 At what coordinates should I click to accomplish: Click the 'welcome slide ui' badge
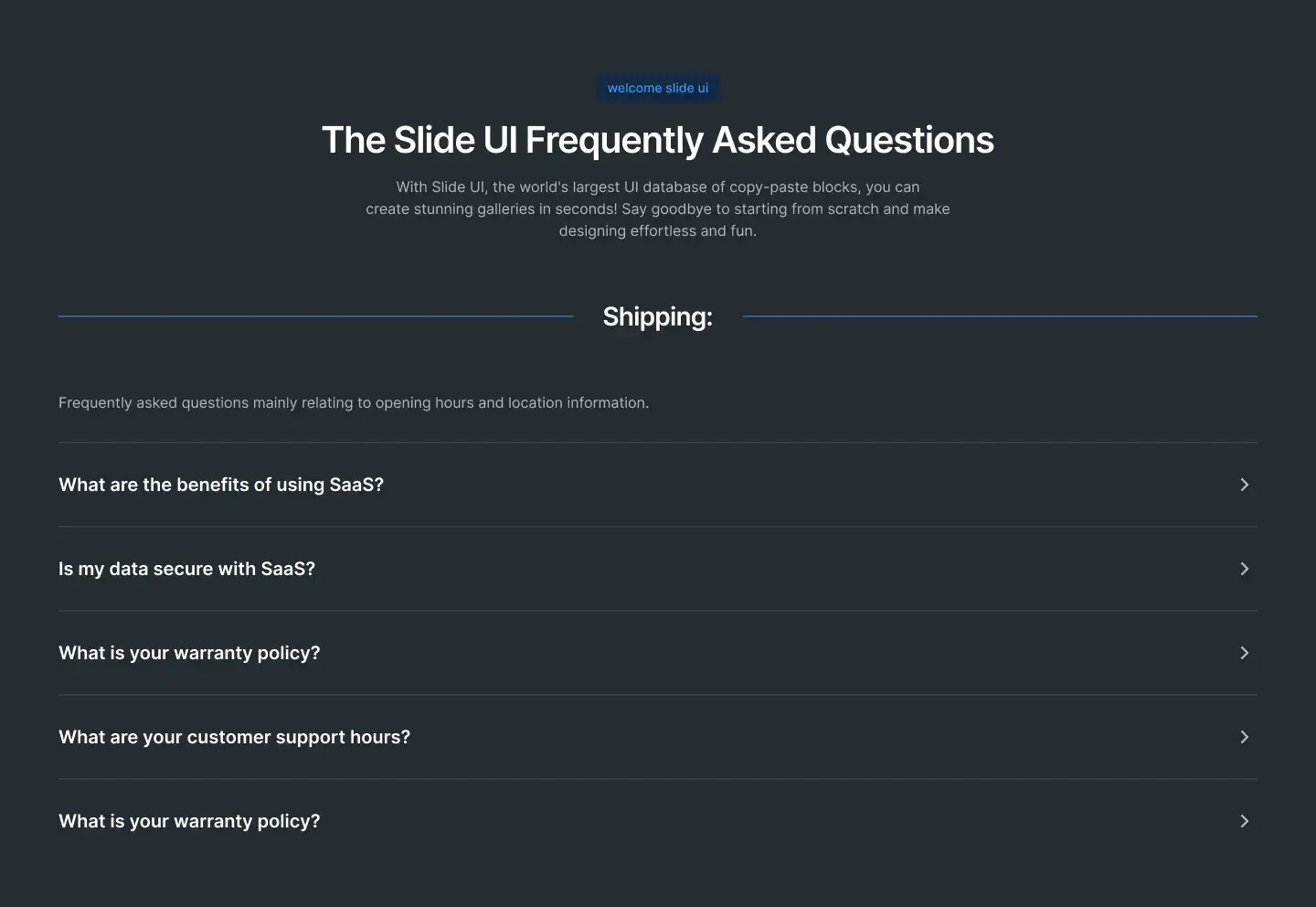pos(658,88)
